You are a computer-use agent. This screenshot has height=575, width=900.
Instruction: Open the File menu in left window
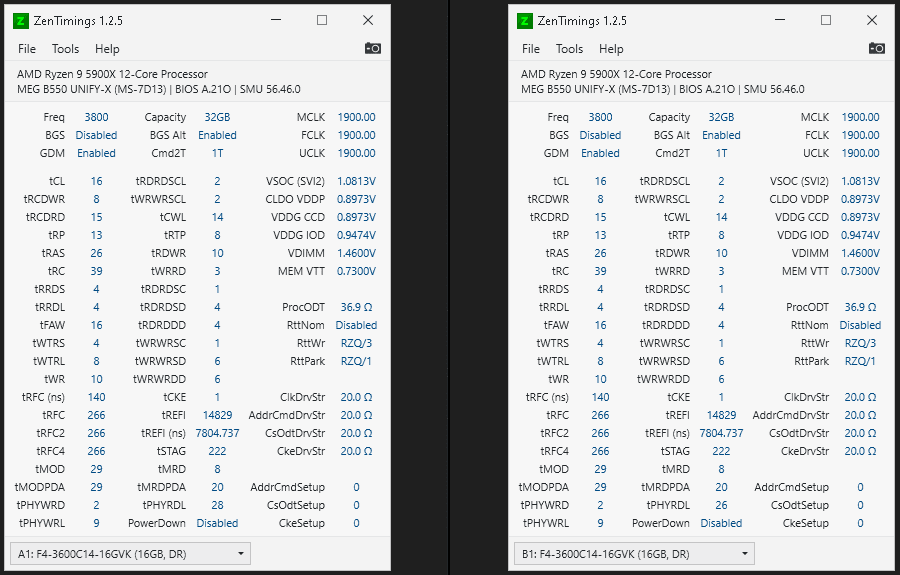click(26, 49)
